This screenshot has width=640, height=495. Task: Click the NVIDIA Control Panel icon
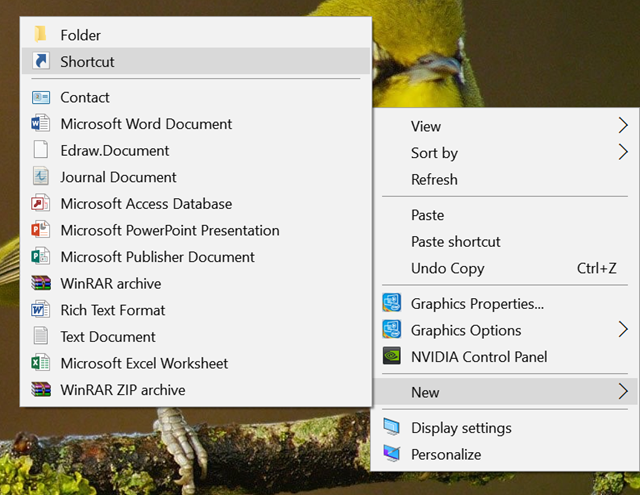point(392,356)
